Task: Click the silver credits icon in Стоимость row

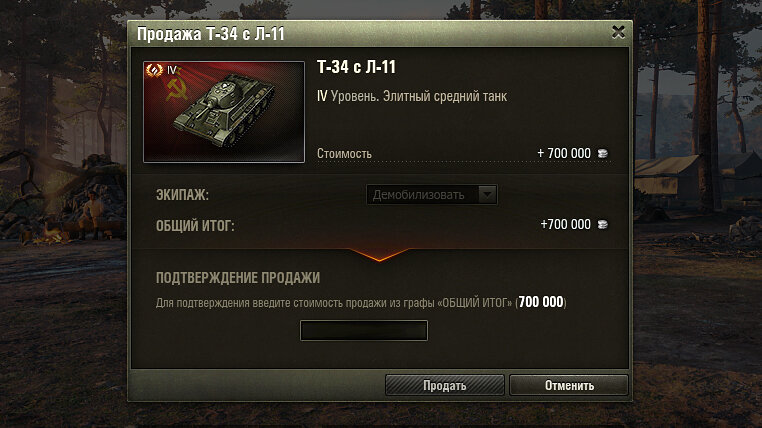Action: [x=603, y=154]
